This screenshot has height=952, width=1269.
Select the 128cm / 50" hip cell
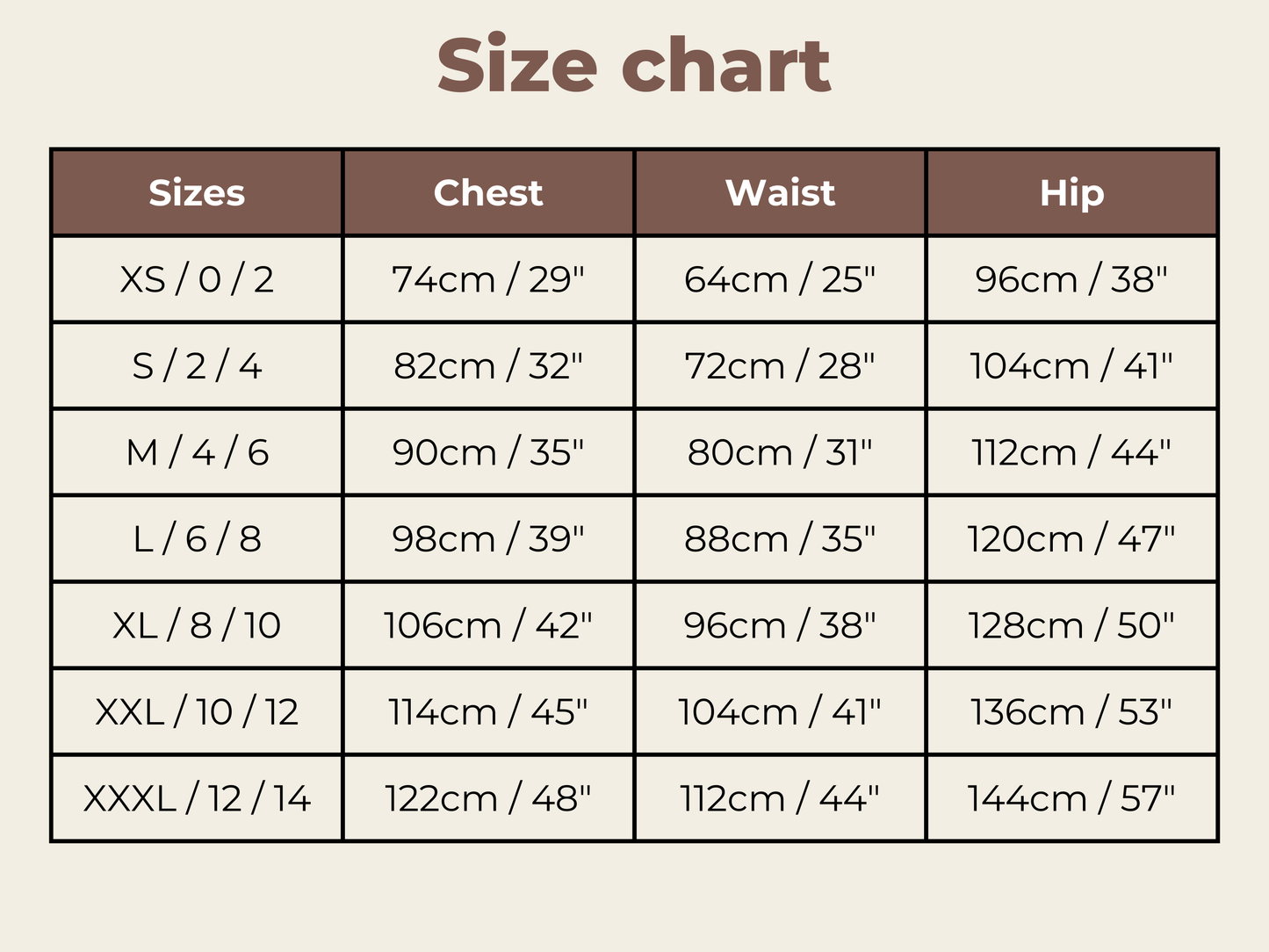(1071, 625)
